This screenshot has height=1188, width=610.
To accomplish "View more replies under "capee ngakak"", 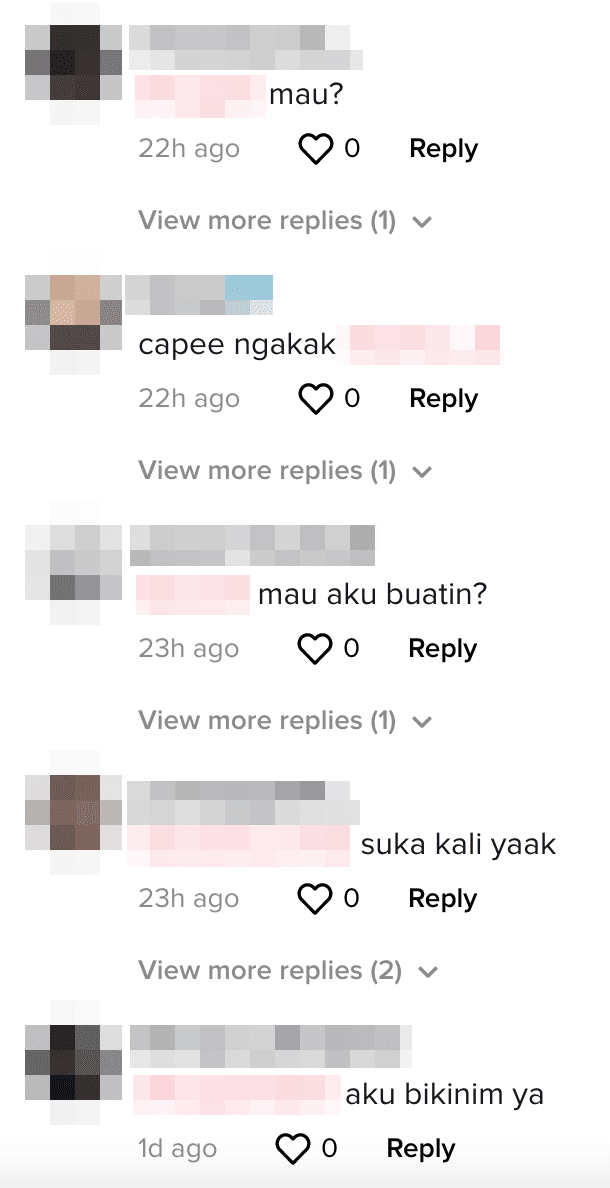I will coord(285,471).
